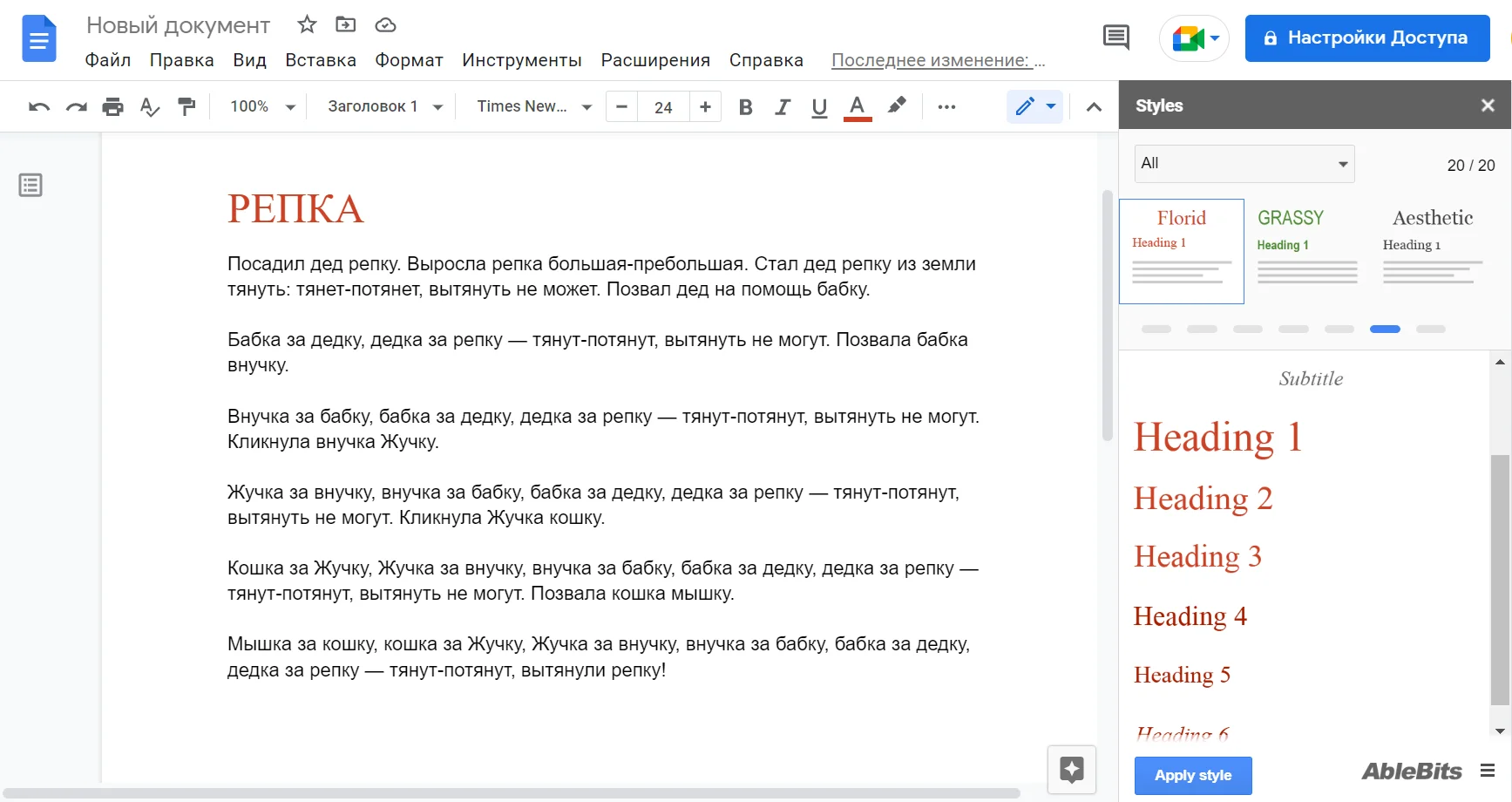Click the Undo arrow icon

(x=39, y=106)
